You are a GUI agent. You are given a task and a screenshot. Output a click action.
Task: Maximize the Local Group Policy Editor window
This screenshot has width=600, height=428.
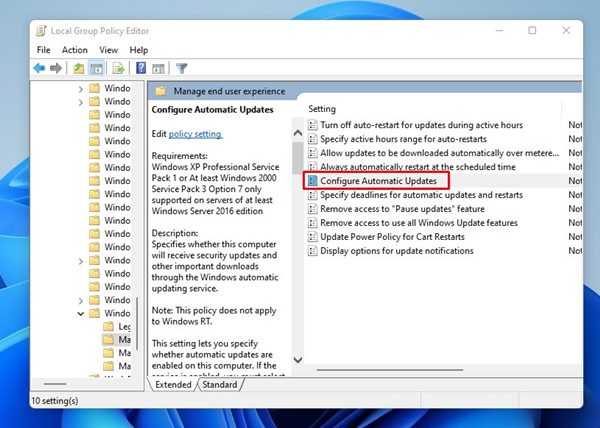[x=532, y=30]
